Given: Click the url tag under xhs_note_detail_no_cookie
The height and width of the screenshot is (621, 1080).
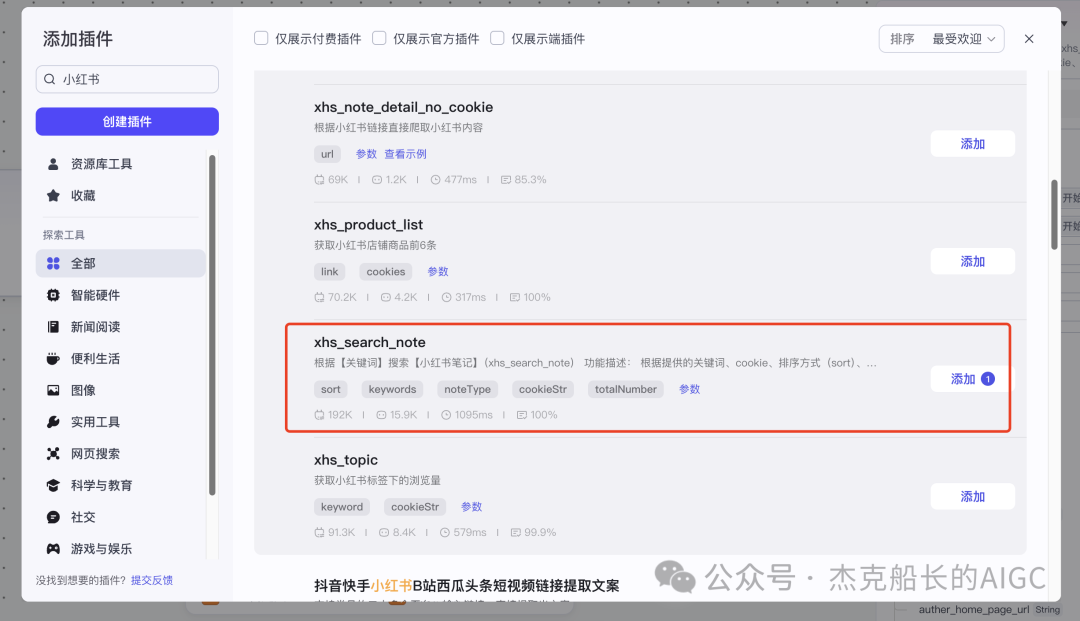Looking at the screenshot, I should (x=327, y=154).
